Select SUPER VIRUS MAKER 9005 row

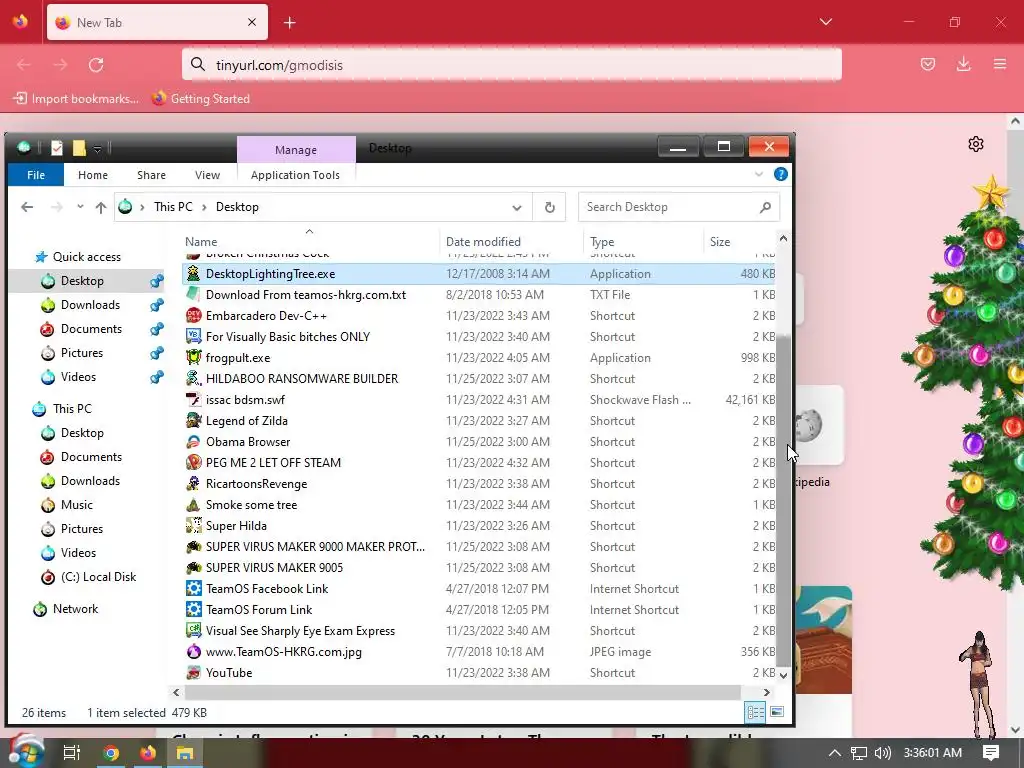pyautogui.click(x=480, y=568)
